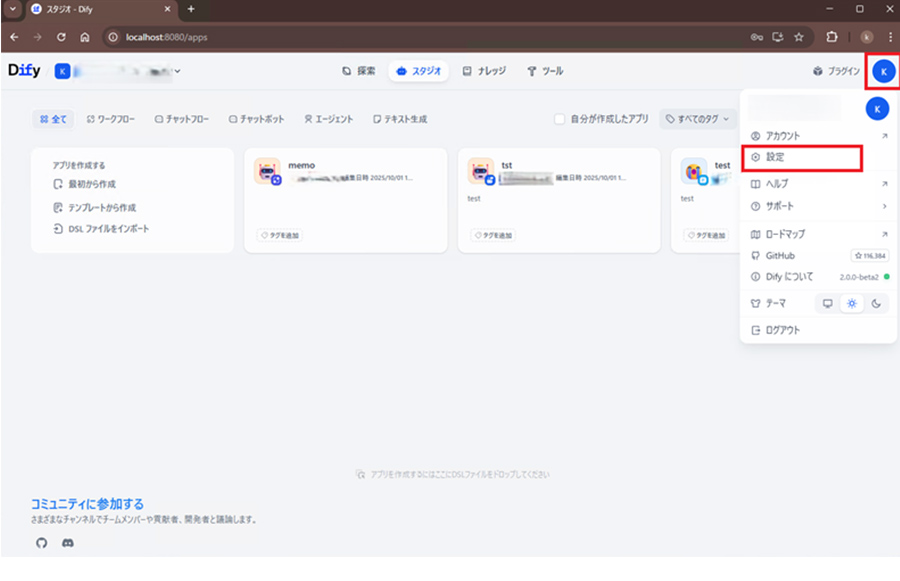Screen dimensions: 900x581
Task: Bookmark this page with star icon
Action: coord(799,37)
